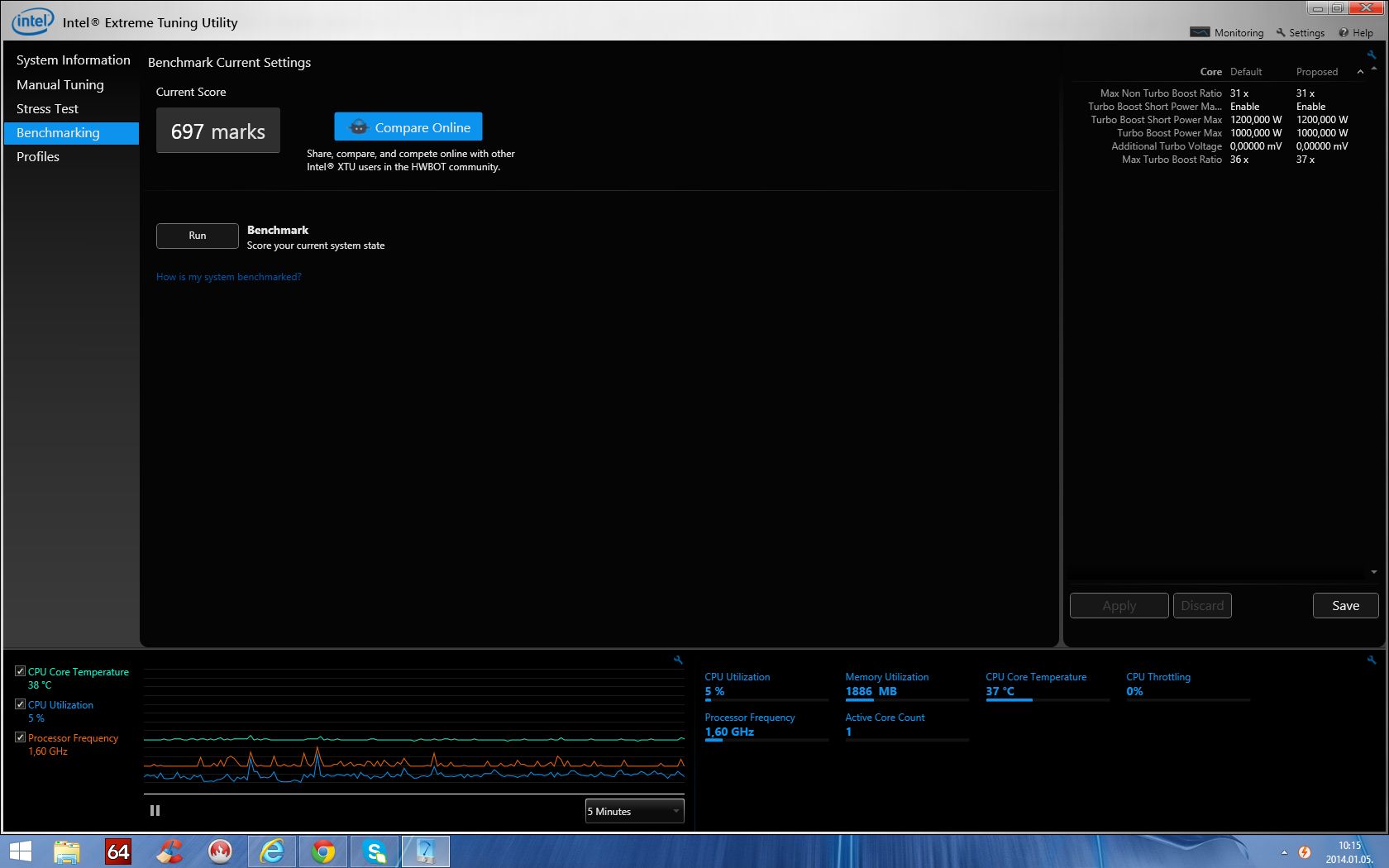1389x868 pixels.
Task: Click the default 36 x Max Turbo Boost Ratio value
Action: 1239,160
